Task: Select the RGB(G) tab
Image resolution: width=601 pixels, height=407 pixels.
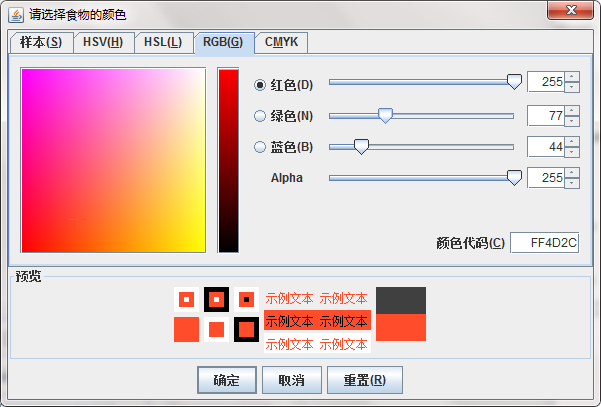Action: pyautogui.click(x=223, y=42)
